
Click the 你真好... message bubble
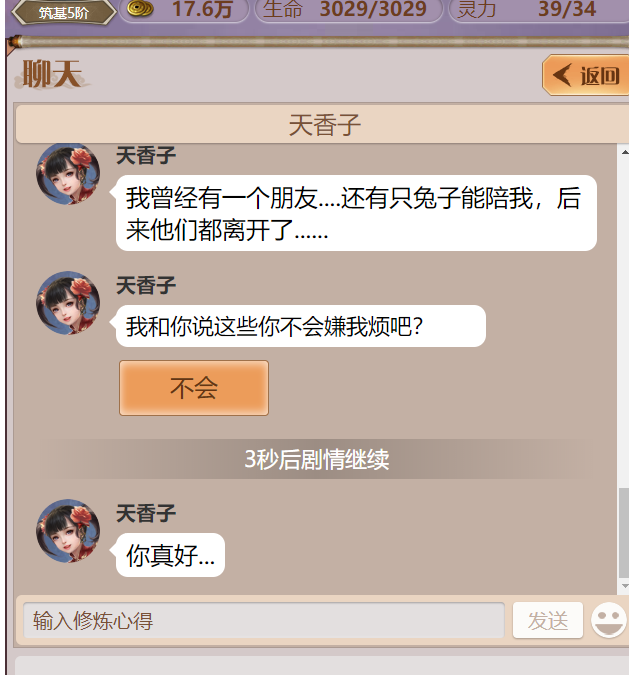170,555
